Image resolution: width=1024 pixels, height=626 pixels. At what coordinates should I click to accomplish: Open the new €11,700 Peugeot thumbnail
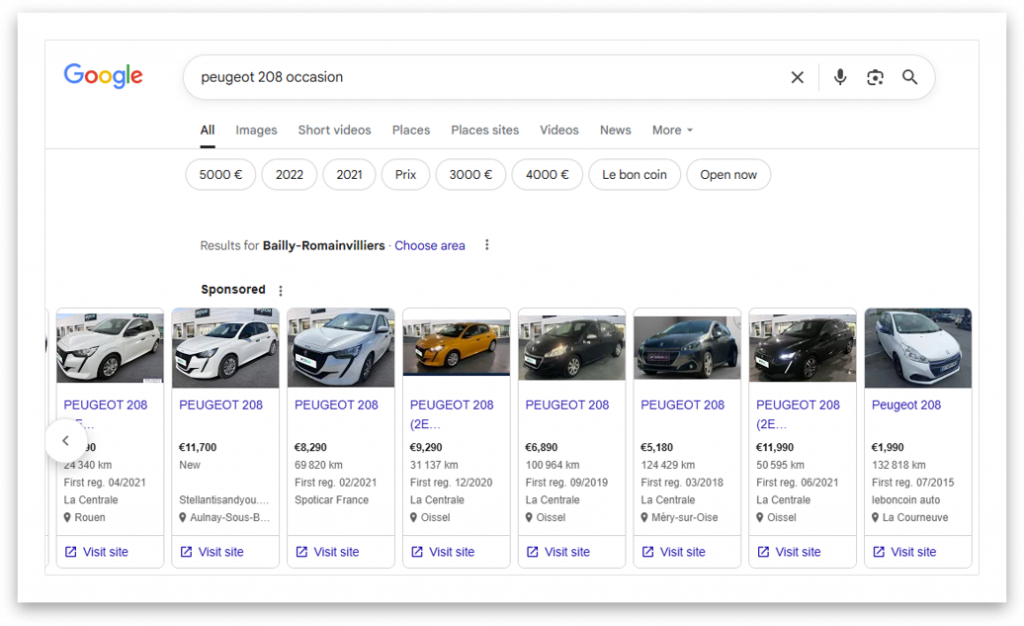click(x=225, y=348)
